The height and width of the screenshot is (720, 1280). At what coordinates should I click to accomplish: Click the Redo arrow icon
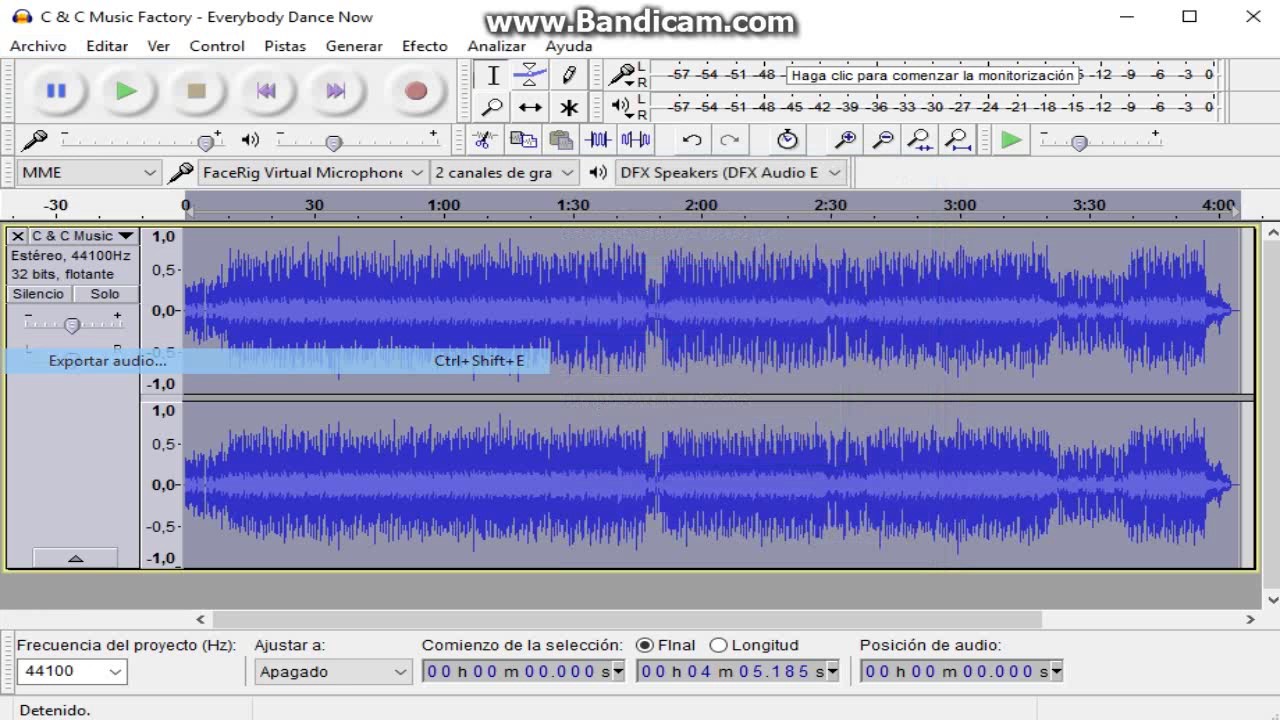(x=730, y=140)
